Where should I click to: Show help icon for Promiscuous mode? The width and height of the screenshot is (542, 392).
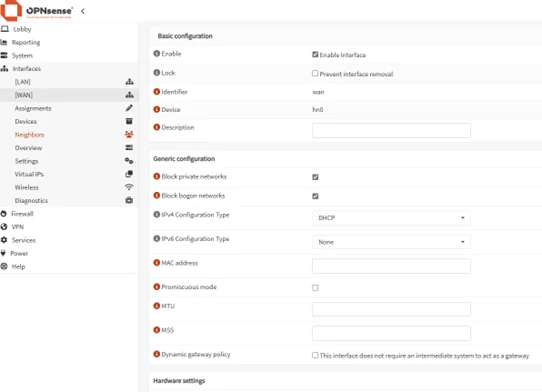157,287
